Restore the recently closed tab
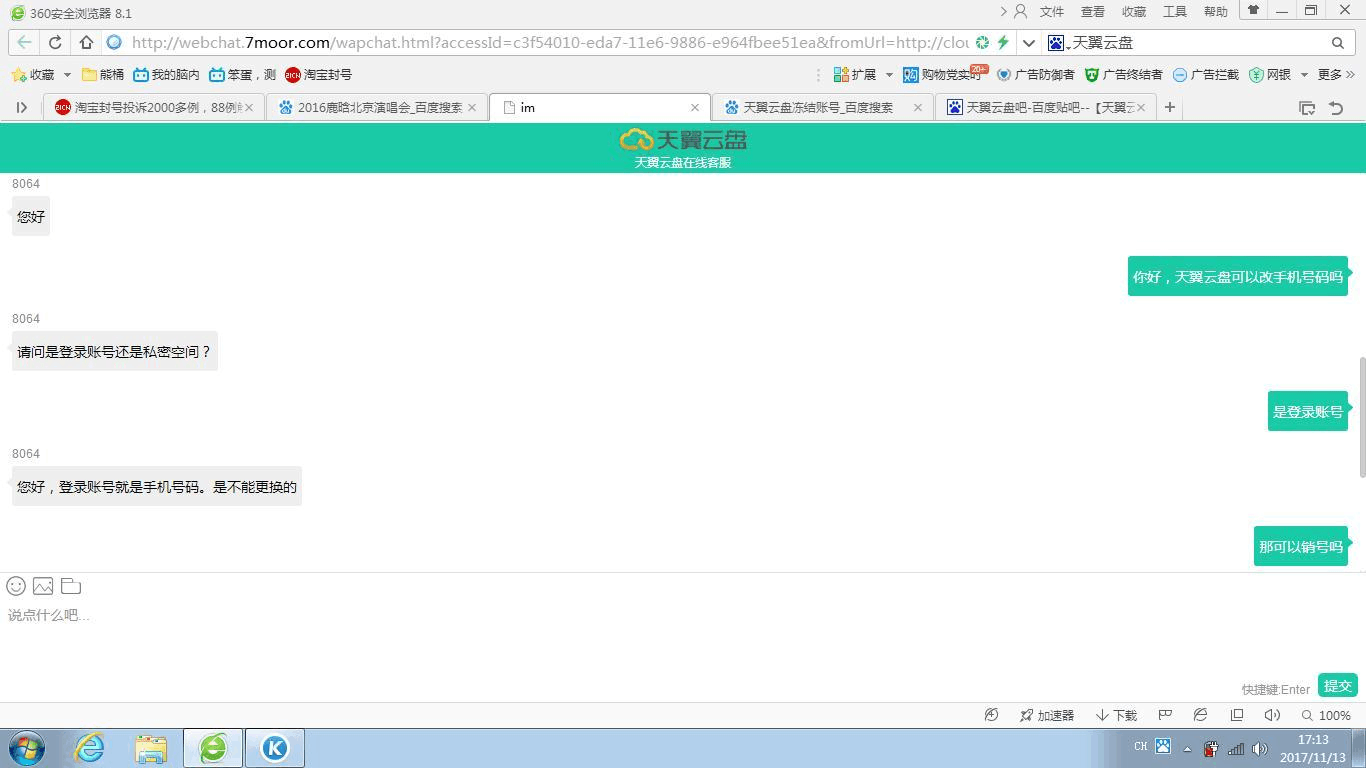This screenshot has height=768, width=1366. pos(1335,107)
